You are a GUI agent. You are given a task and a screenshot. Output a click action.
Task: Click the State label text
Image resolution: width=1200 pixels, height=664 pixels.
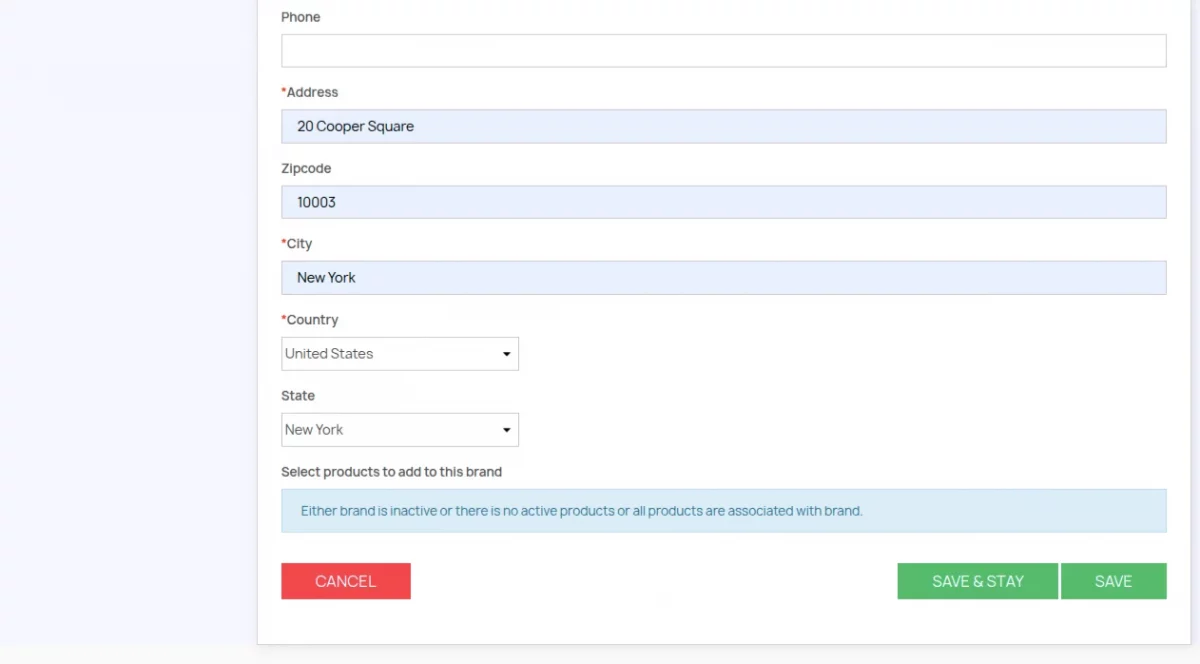tap(298, 396)
